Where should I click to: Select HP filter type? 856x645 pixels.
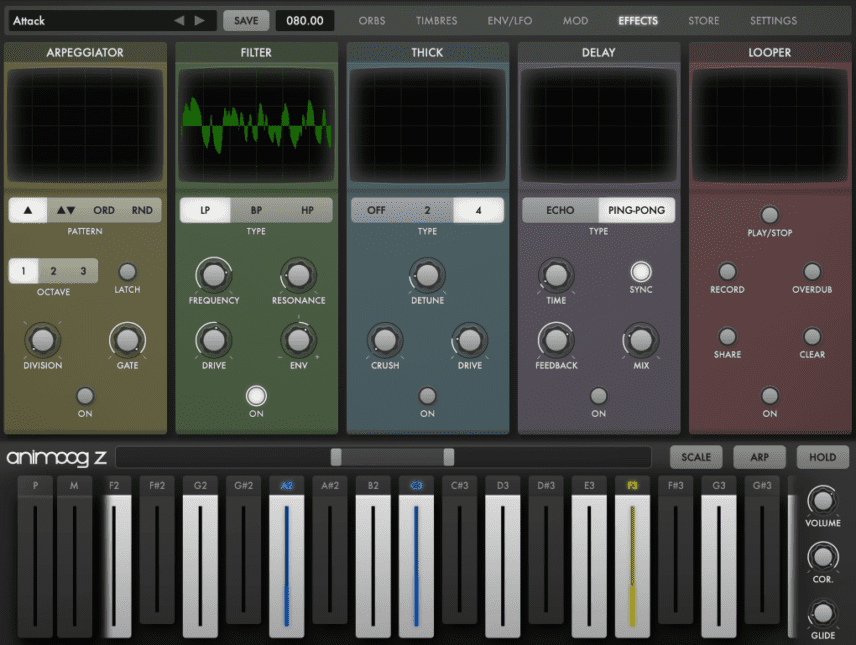[307, 210]
